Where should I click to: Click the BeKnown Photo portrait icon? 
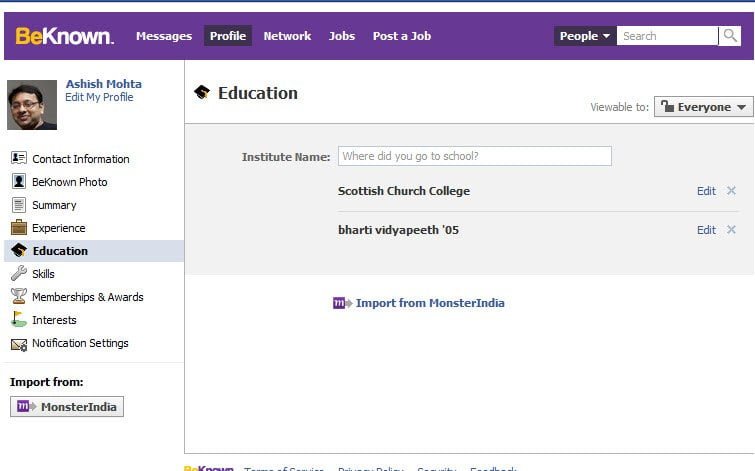point(19,181)
